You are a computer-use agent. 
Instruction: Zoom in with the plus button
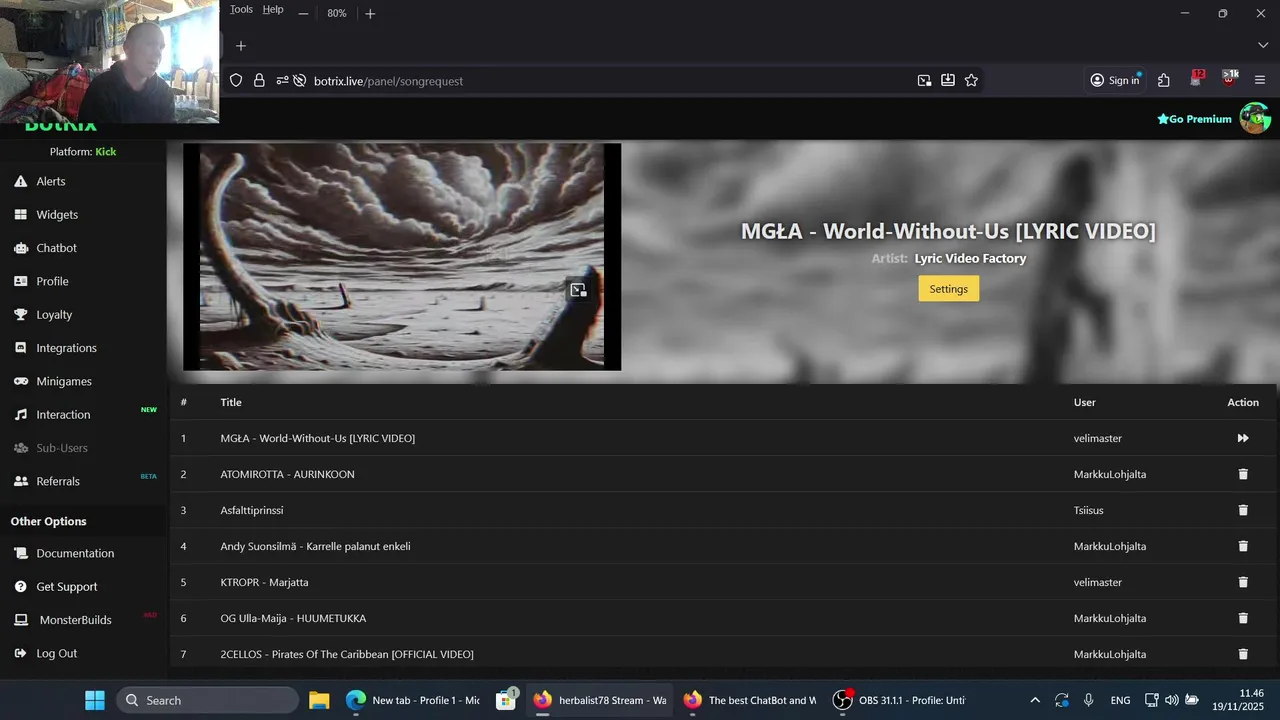[x=370, y=13]
